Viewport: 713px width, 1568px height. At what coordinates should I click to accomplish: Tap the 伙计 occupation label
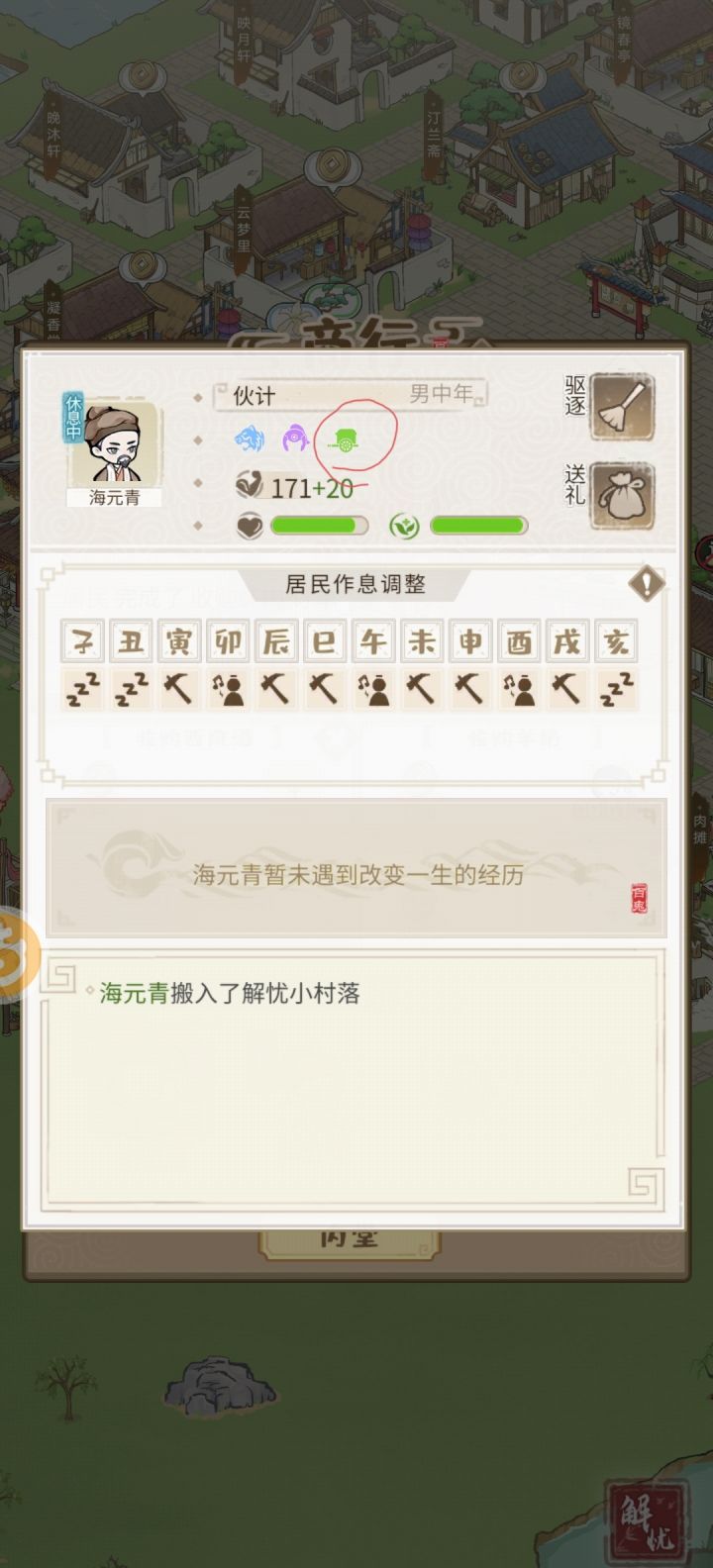point(254,396)
